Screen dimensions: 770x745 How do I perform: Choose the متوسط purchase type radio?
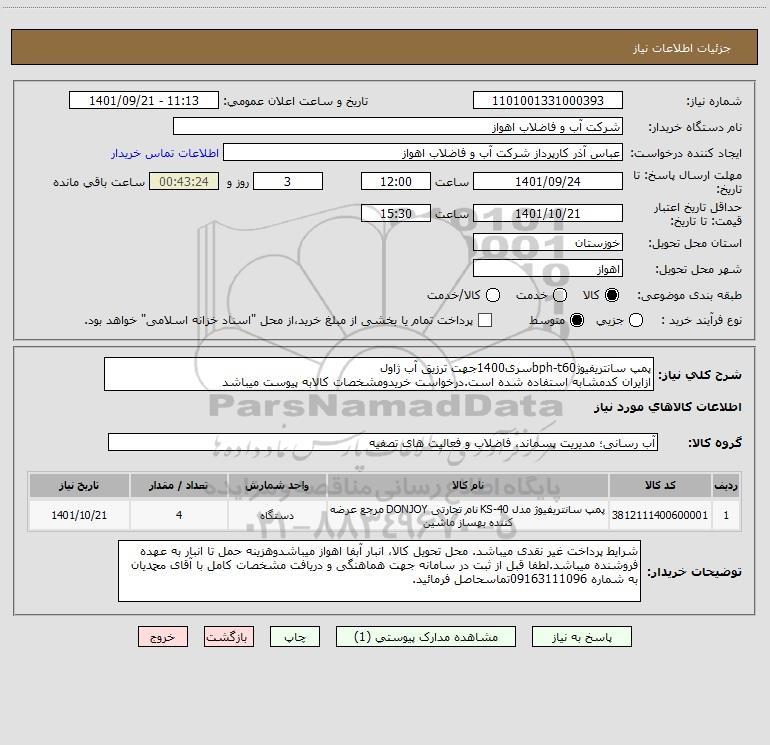click(x=577, y=320)
